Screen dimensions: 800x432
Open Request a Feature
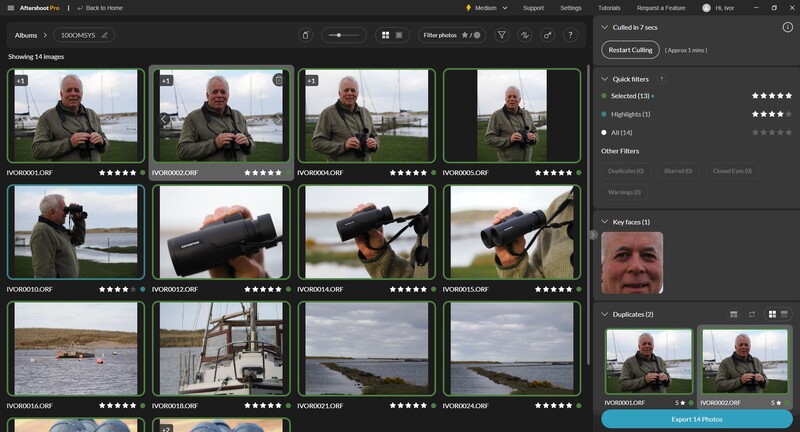pyautogui.click(x=661, y=8)
